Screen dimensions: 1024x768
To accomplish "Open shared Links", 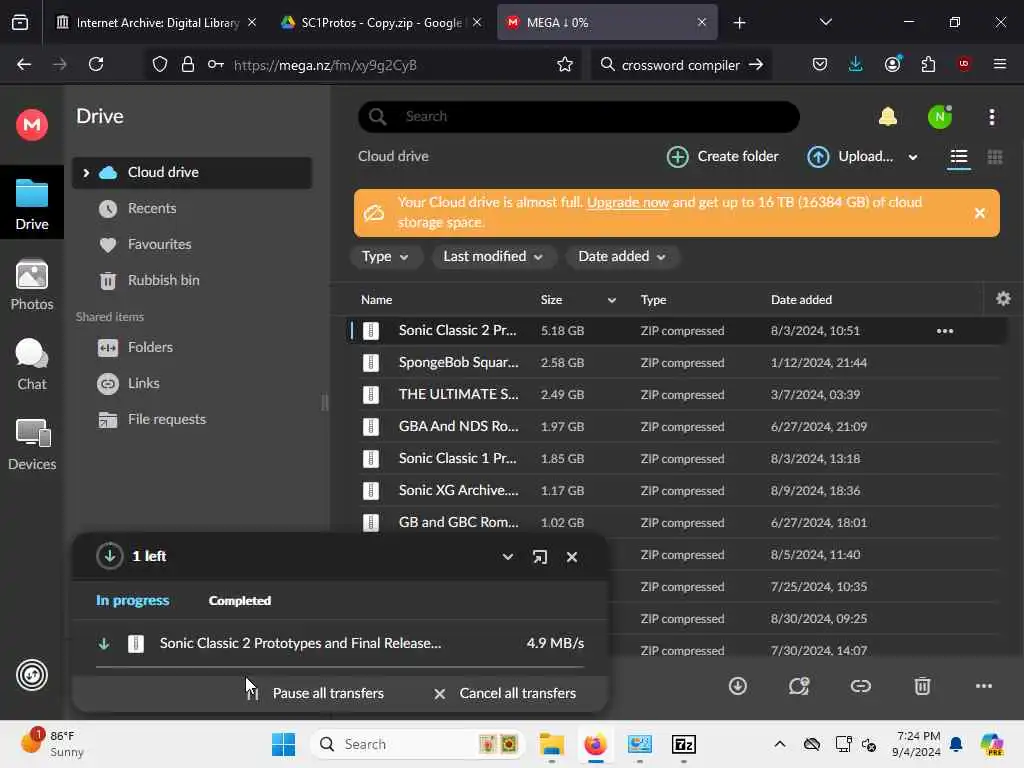I will point(143,383).
